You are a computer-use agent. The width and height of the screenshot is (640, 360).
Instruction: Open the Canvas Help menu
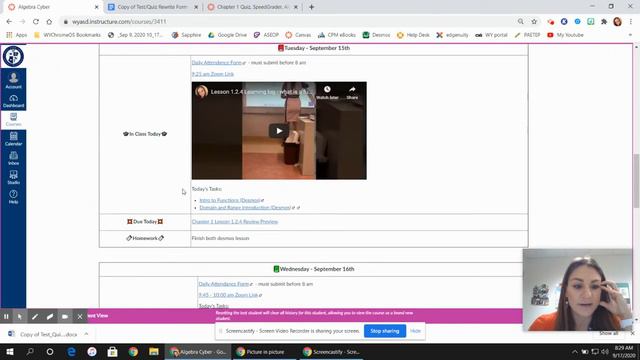(x=13, y=196)
